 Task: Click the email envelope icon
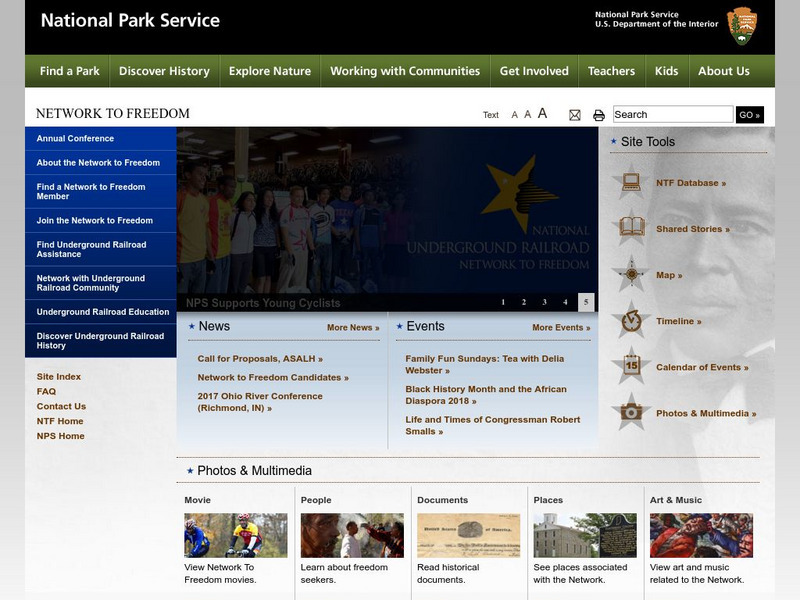pyautogui.click(x=575, y=115)
